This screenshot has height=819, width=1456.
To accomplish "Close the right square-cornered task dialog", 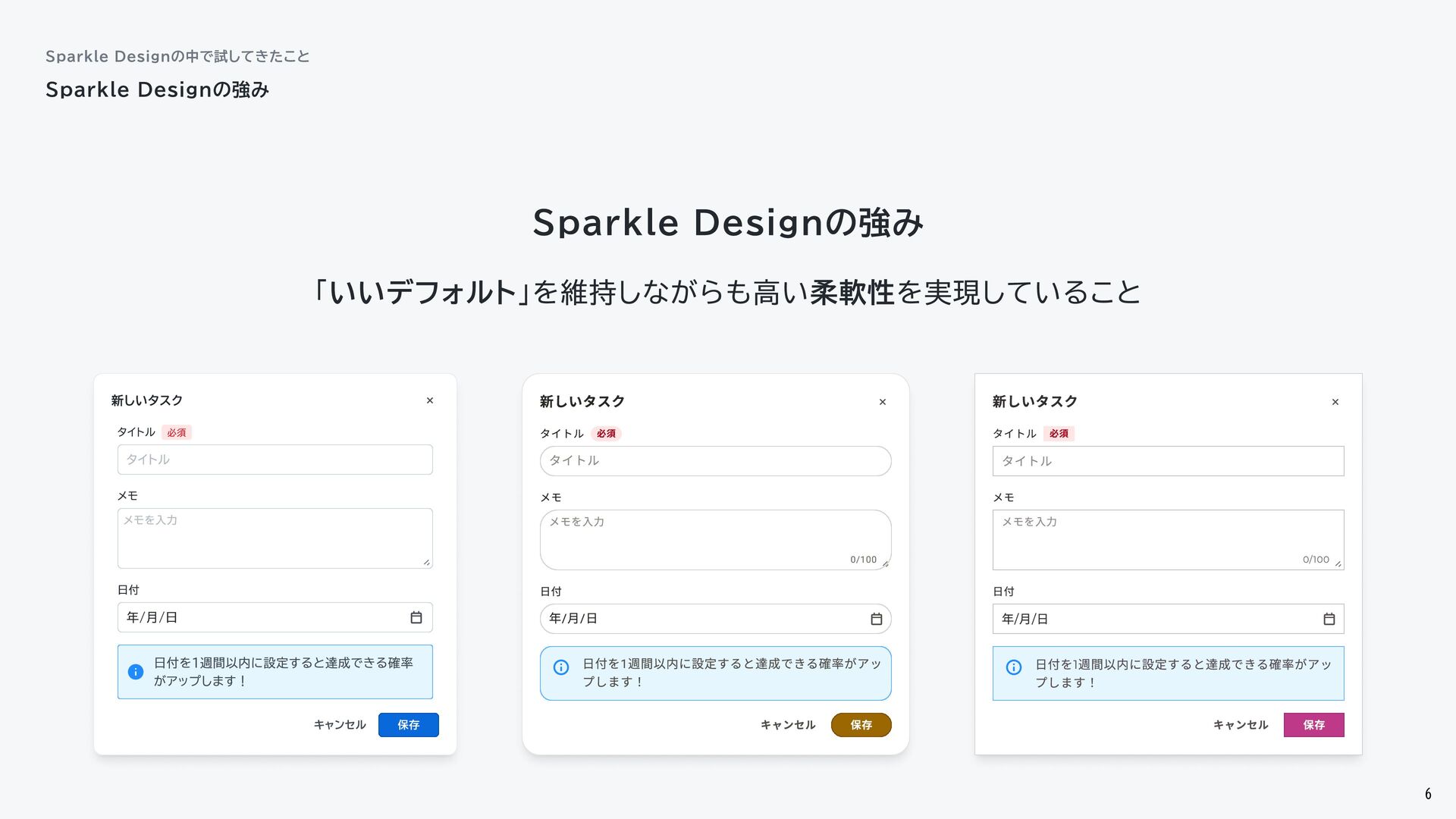I will tap(1335, 402).
